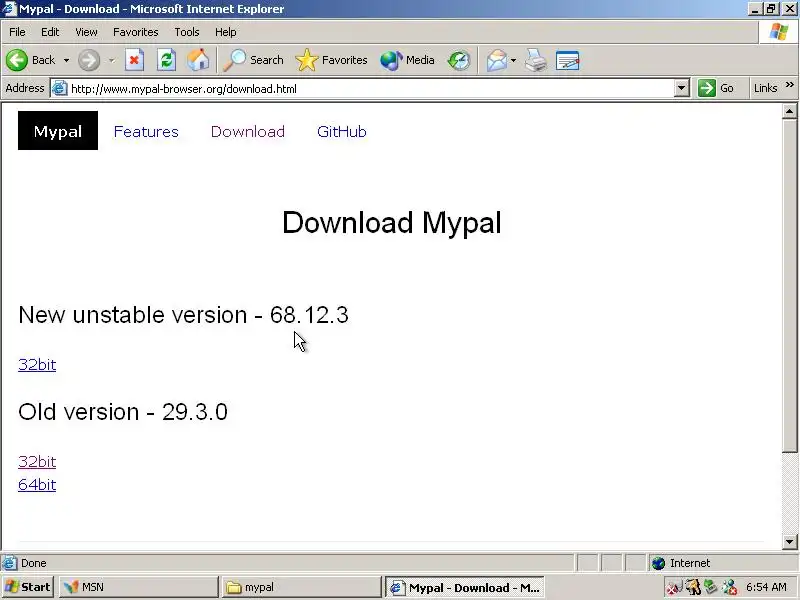The height and width of the screenshot is (600, 800).
Task: Print the page with the printer icon
Action: (x=536, y=60)
